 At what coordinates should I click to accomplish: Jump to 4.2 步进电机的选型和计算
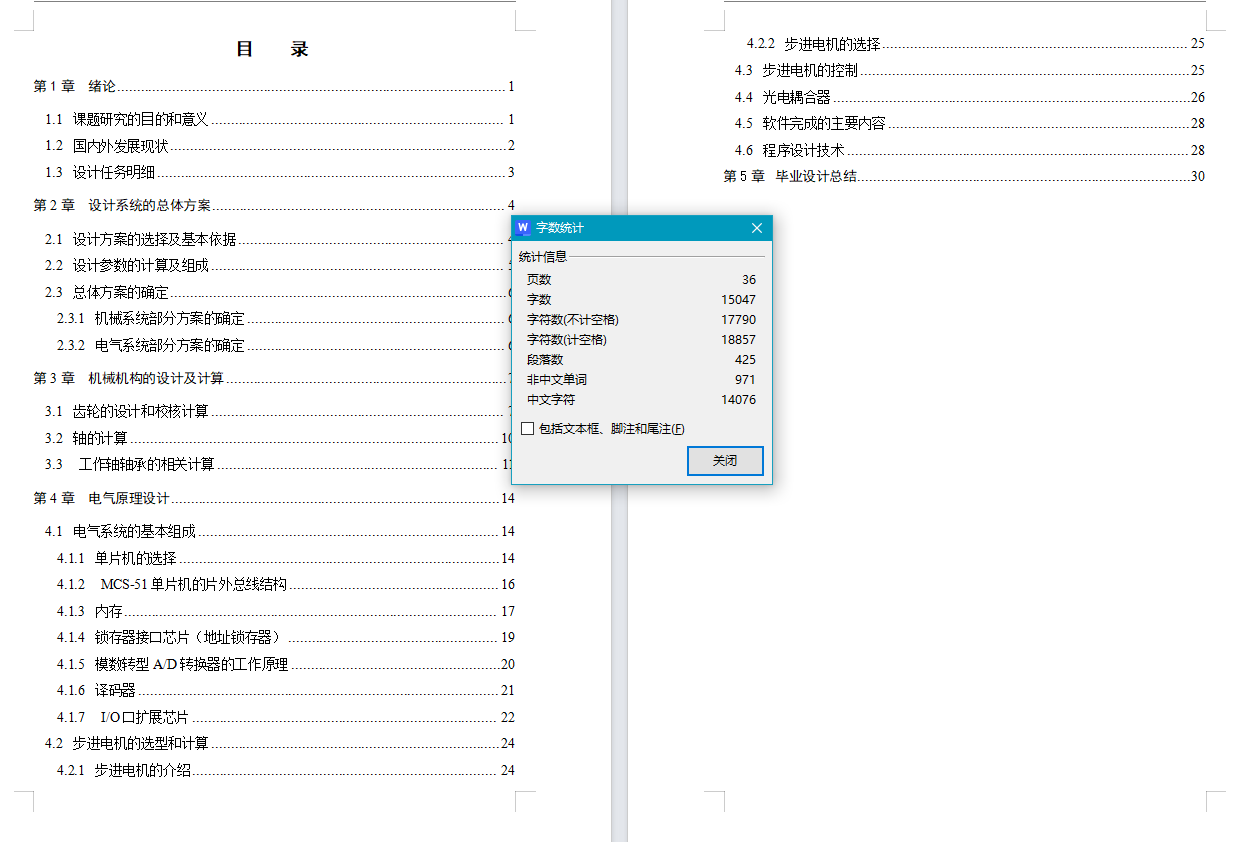[x=280, y=743]
